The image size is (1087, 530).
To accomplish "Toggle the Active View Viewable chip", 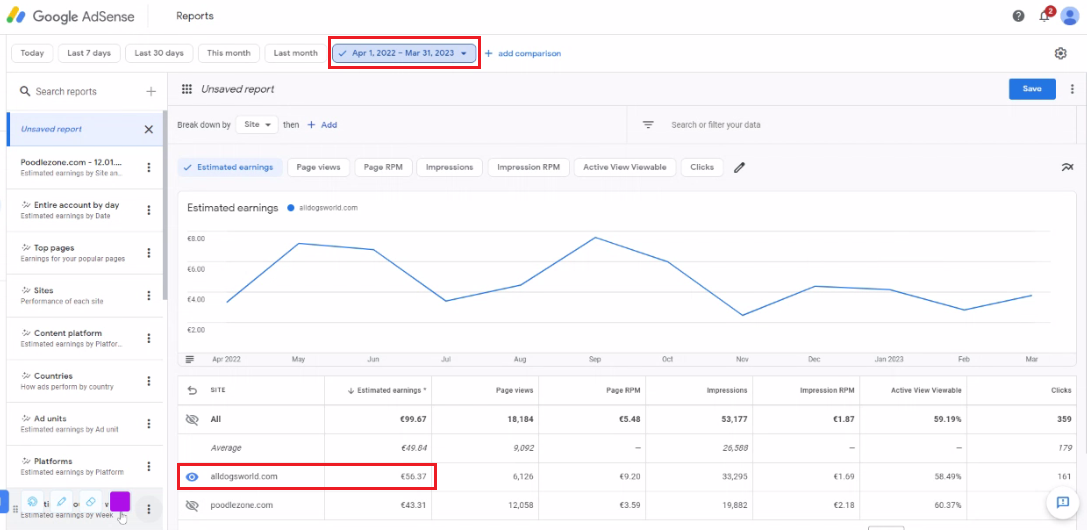I will pyautogui.click(x=625, y=167).
